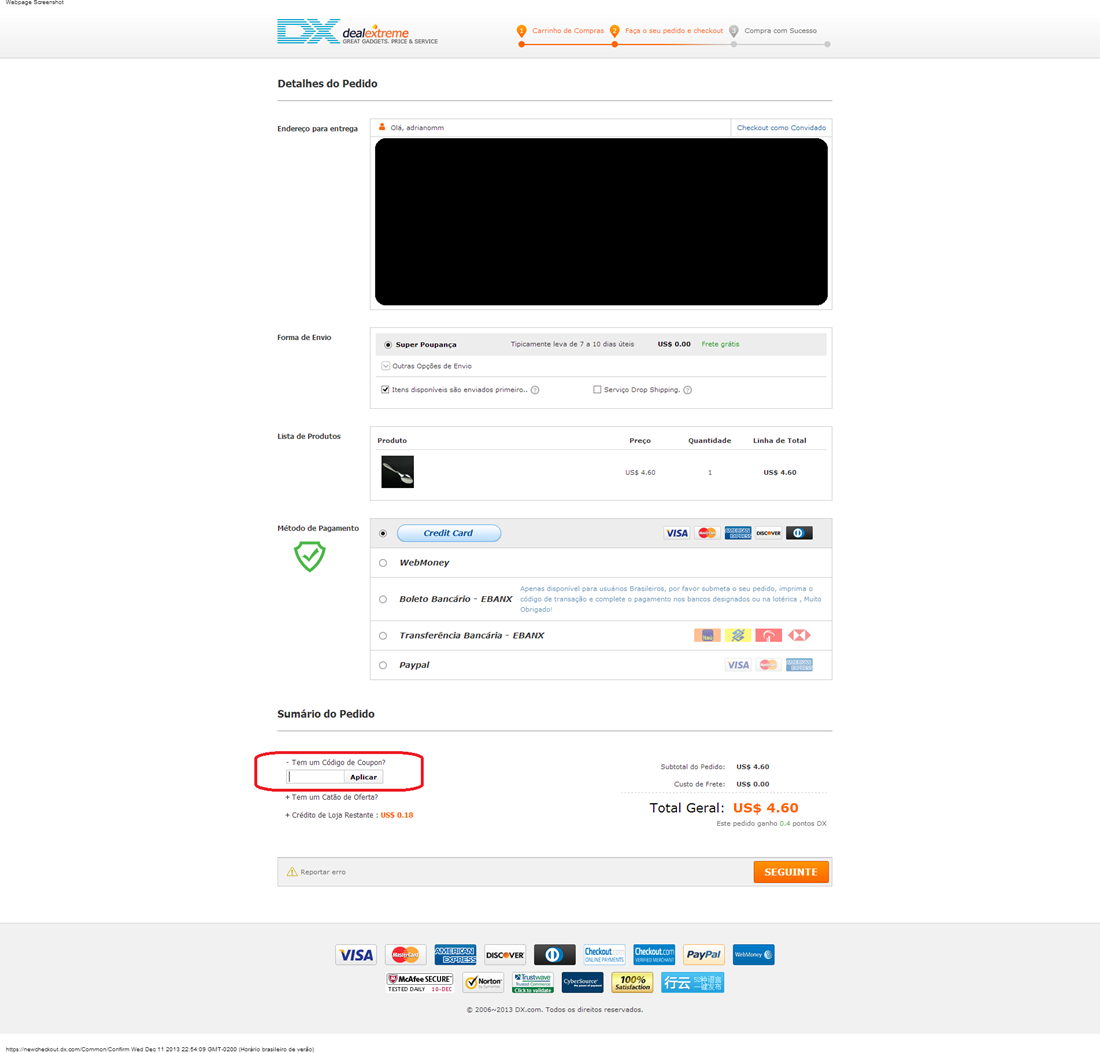This screenshot has width=1100, height=1053.
Task: Click Bradesco bank icon in Transferência row
Action: (x=769, y=636)
